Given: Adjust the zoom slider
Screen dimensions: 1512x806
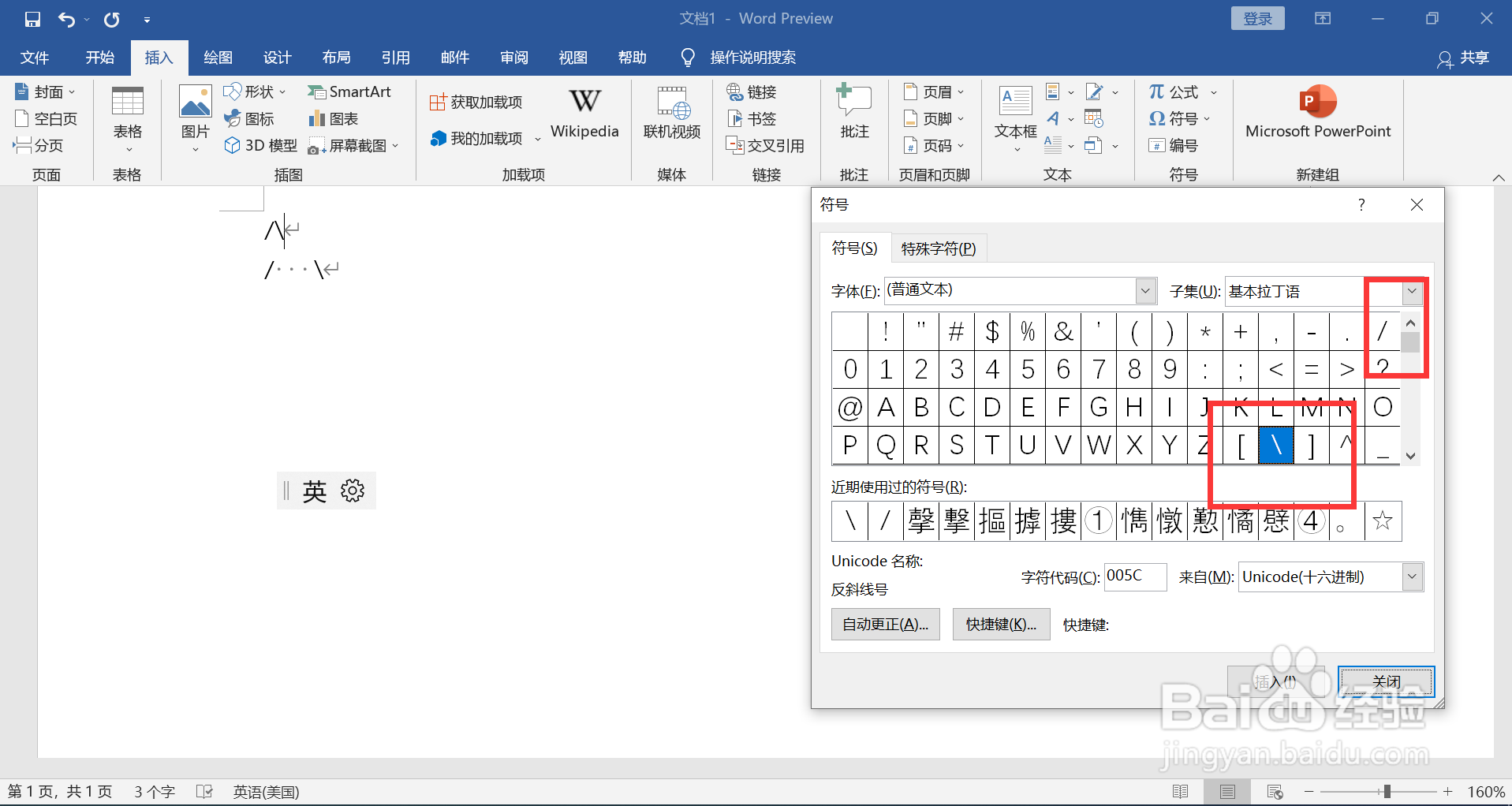Looking at the screenshot, I should tap(1386, 791).
